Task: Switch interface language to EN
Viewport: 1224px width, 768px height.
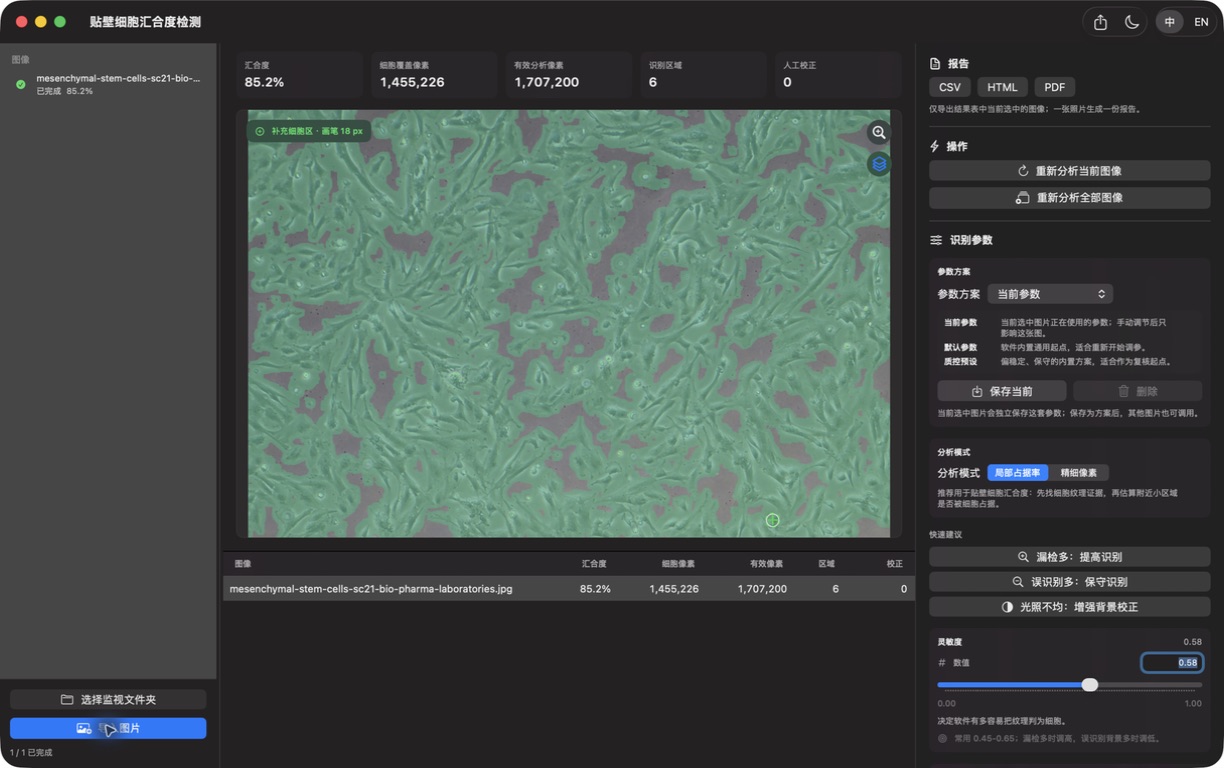Action: pyautogui.click(x=1201, y=22)
